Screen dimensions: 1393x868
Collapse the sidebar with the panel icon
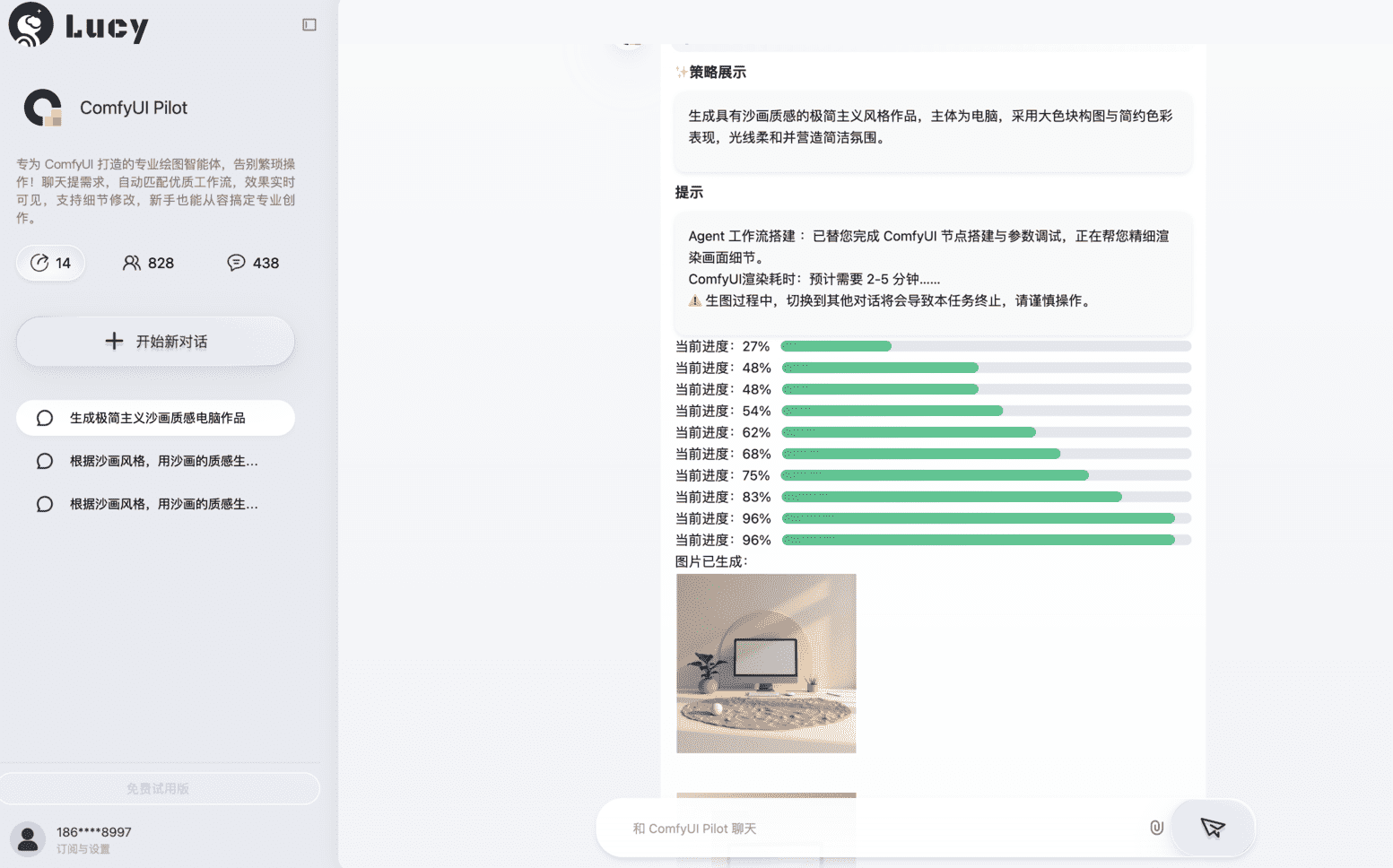click(x=309, y=25)
